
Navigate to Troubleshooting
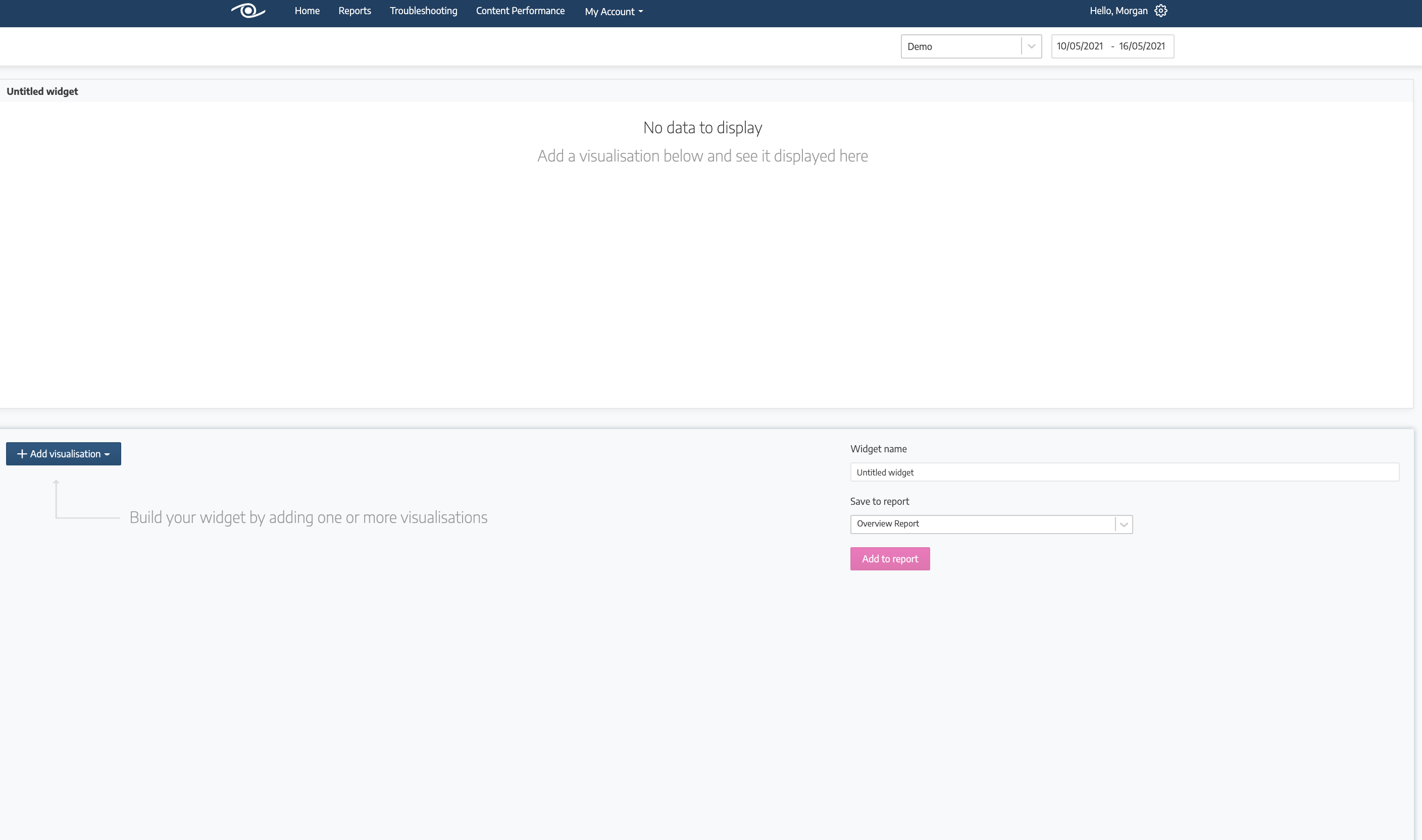click(424, 11)
